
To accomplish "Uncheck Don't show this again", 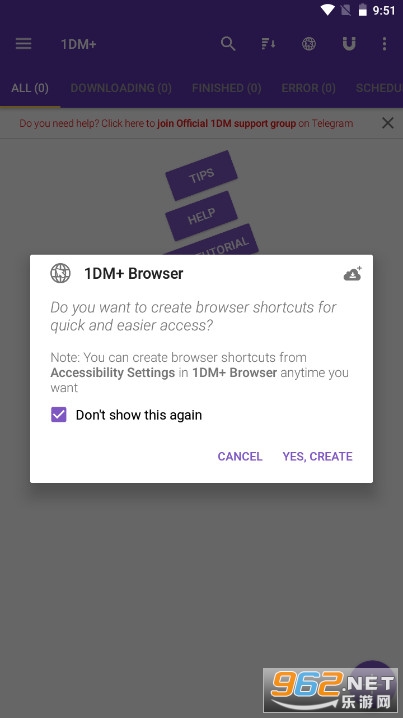I will pos(59,415).
